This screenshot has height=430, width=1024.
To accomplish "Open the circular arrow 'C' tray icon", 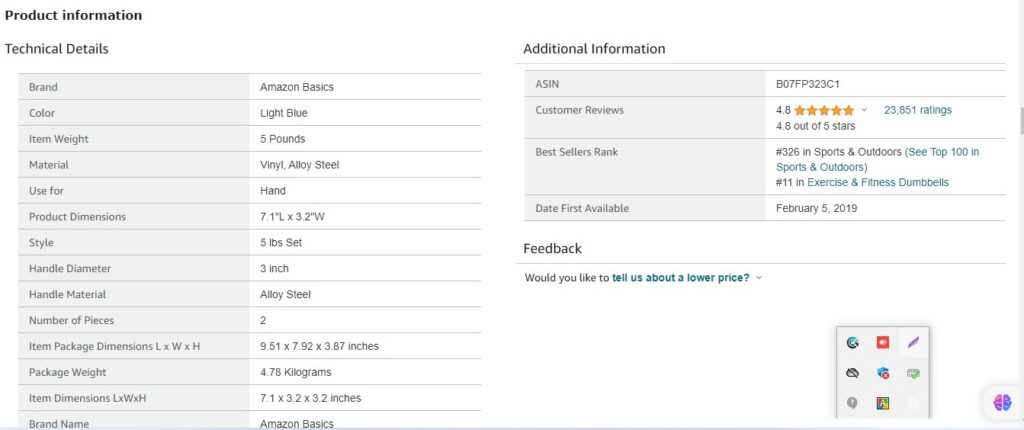I will (x=852, y=342).
